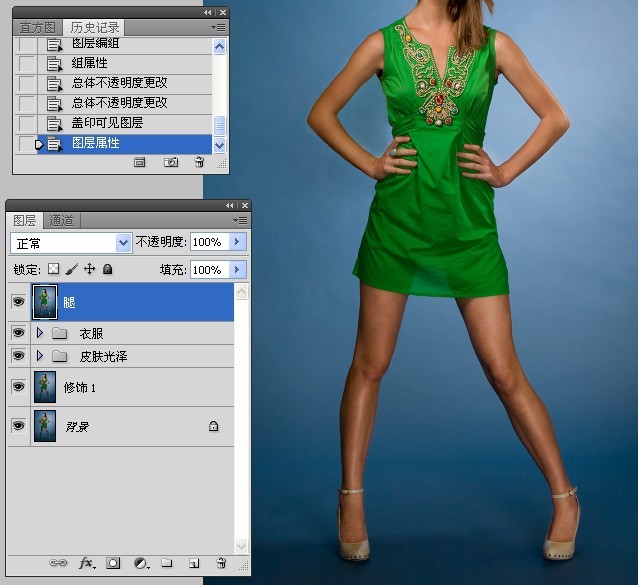Add a layer mask
Screen dimensions: 638x585
pyautogui.click(x=113, y=563)
